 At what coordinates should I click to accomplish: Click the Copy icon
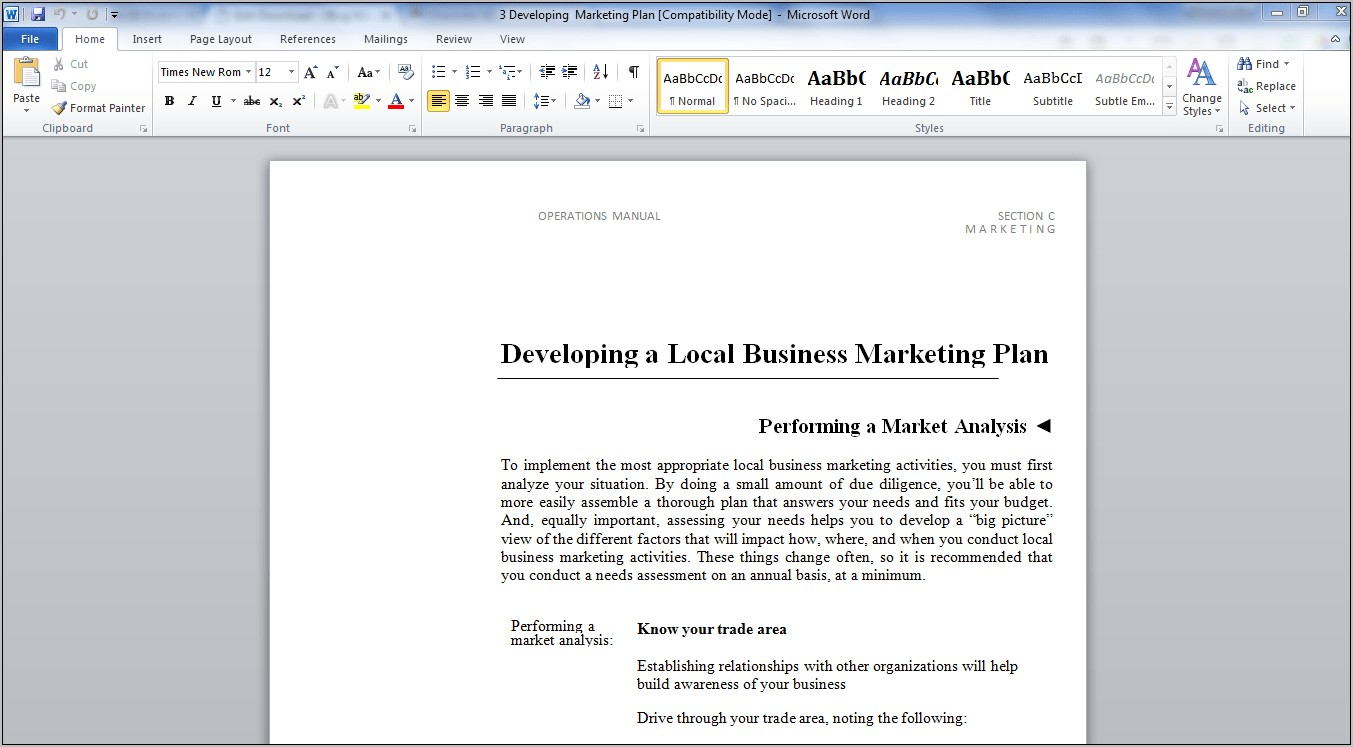pyautogui.click(x=59, y=86)
